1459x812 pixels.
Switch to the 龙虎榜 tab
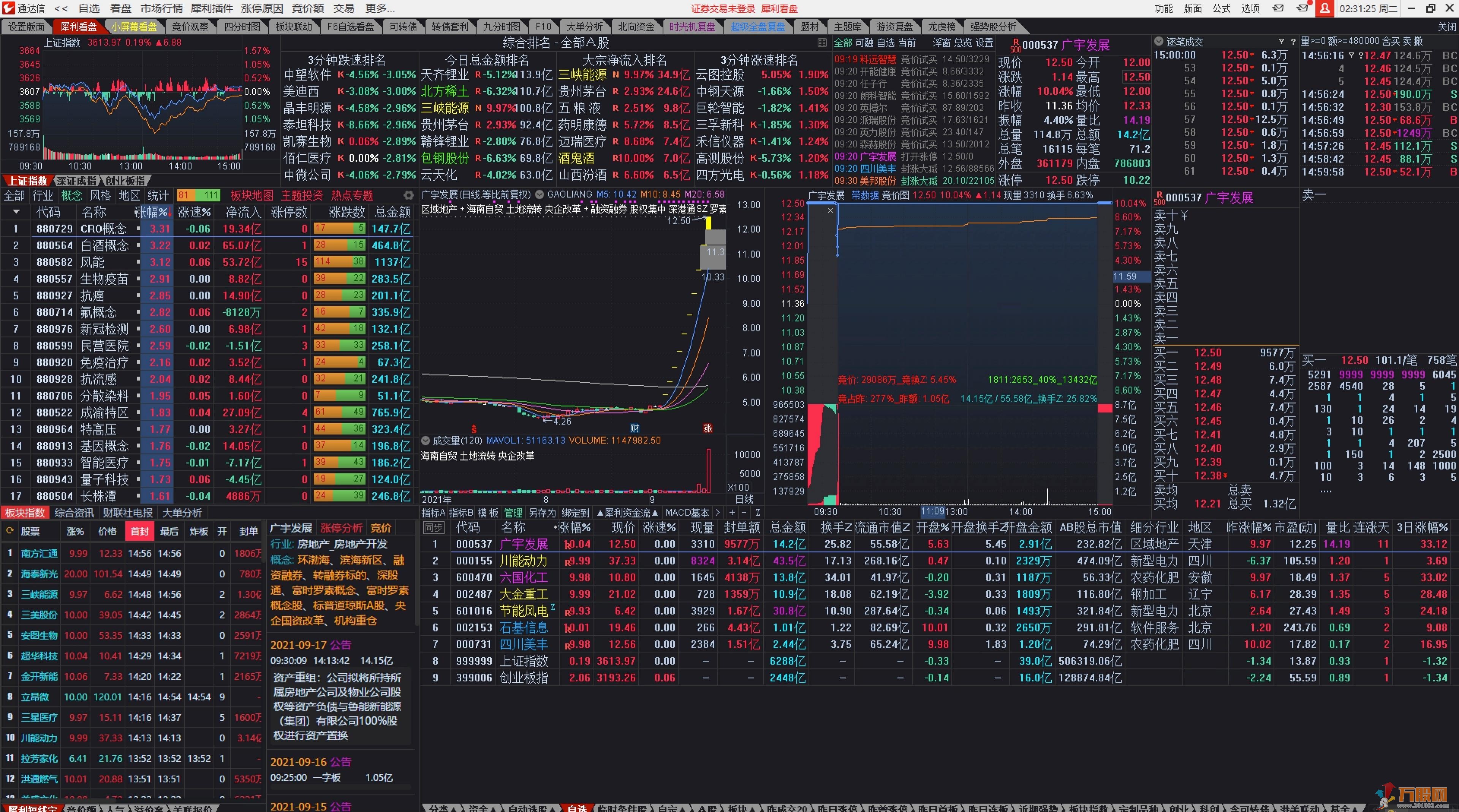(942, 27)
